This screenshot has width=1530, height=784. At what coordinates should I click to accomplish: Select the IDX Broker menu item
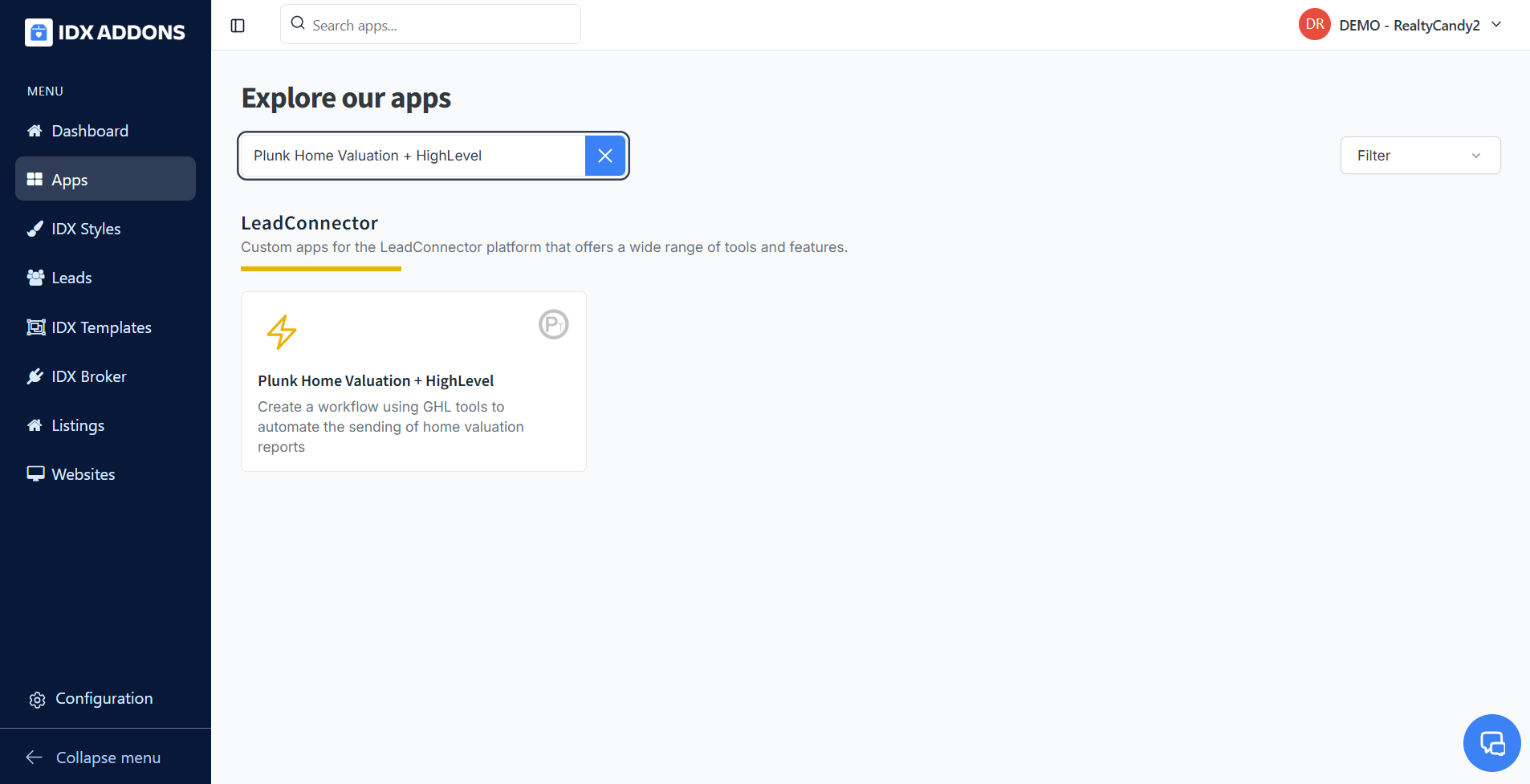pyautogui.click(x=89, y=376)
